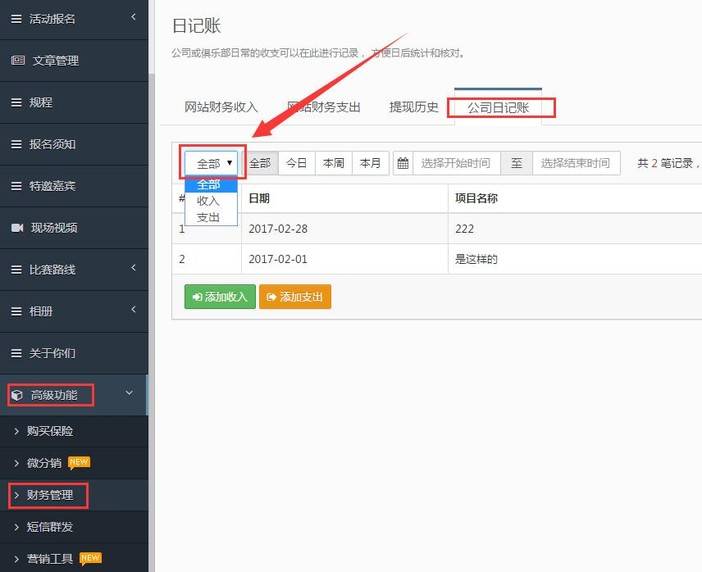Filter records by 本周

click(333, 163)
